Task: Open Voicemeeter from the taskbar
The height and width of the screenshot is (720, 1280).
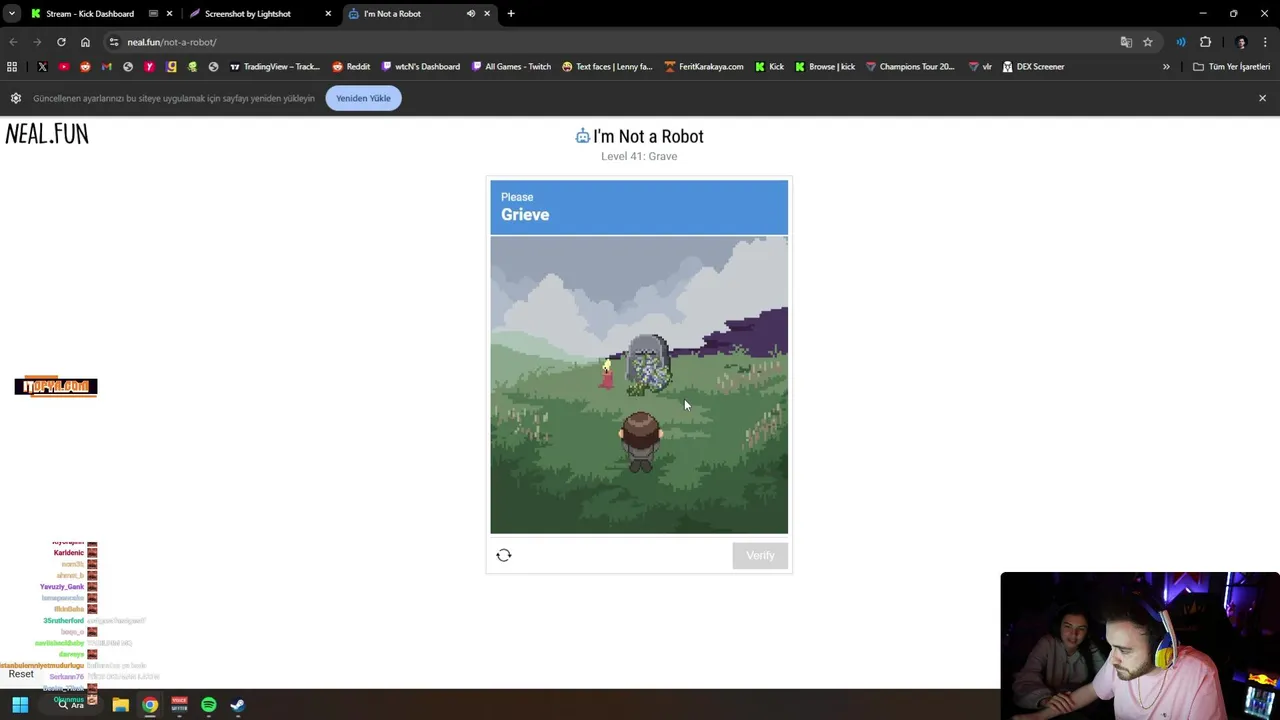Action: click(x=179, y=705)
